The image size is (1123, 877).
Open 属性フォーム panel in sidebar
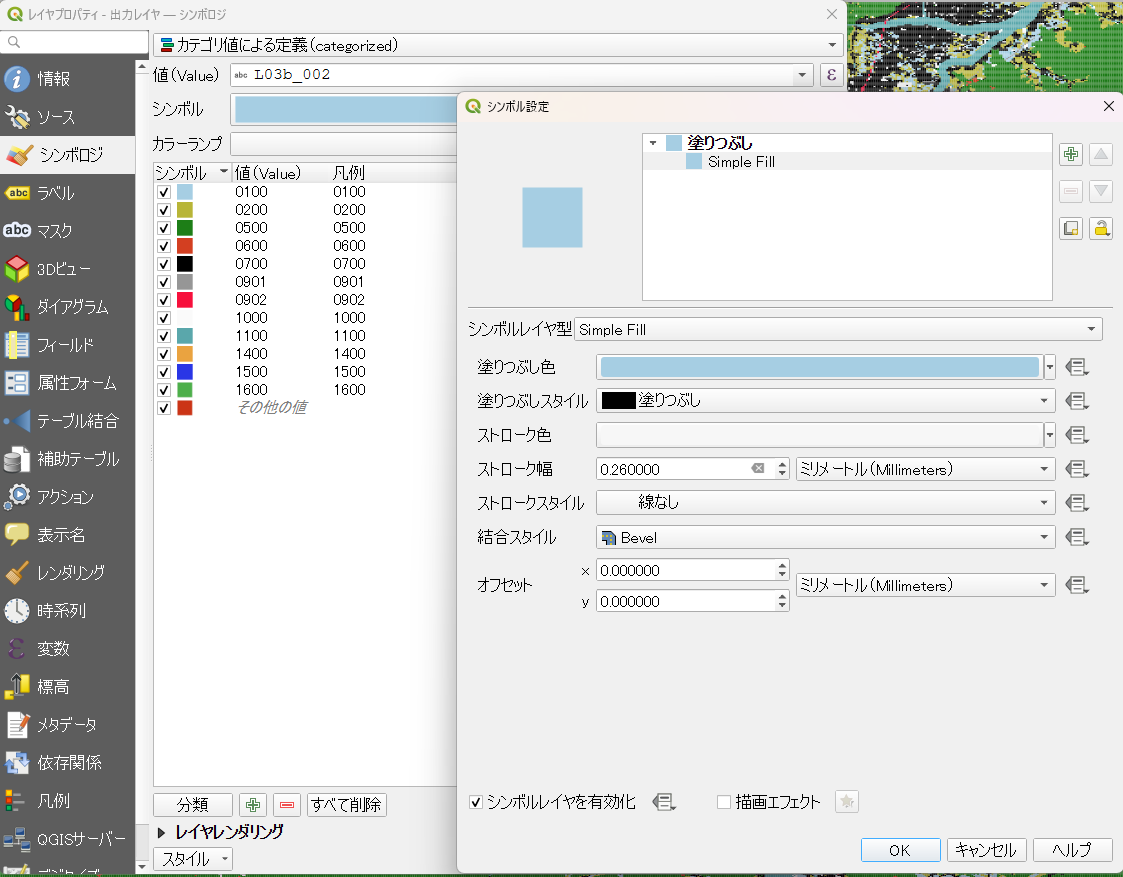pyautogui.click(x=67, y=382)
